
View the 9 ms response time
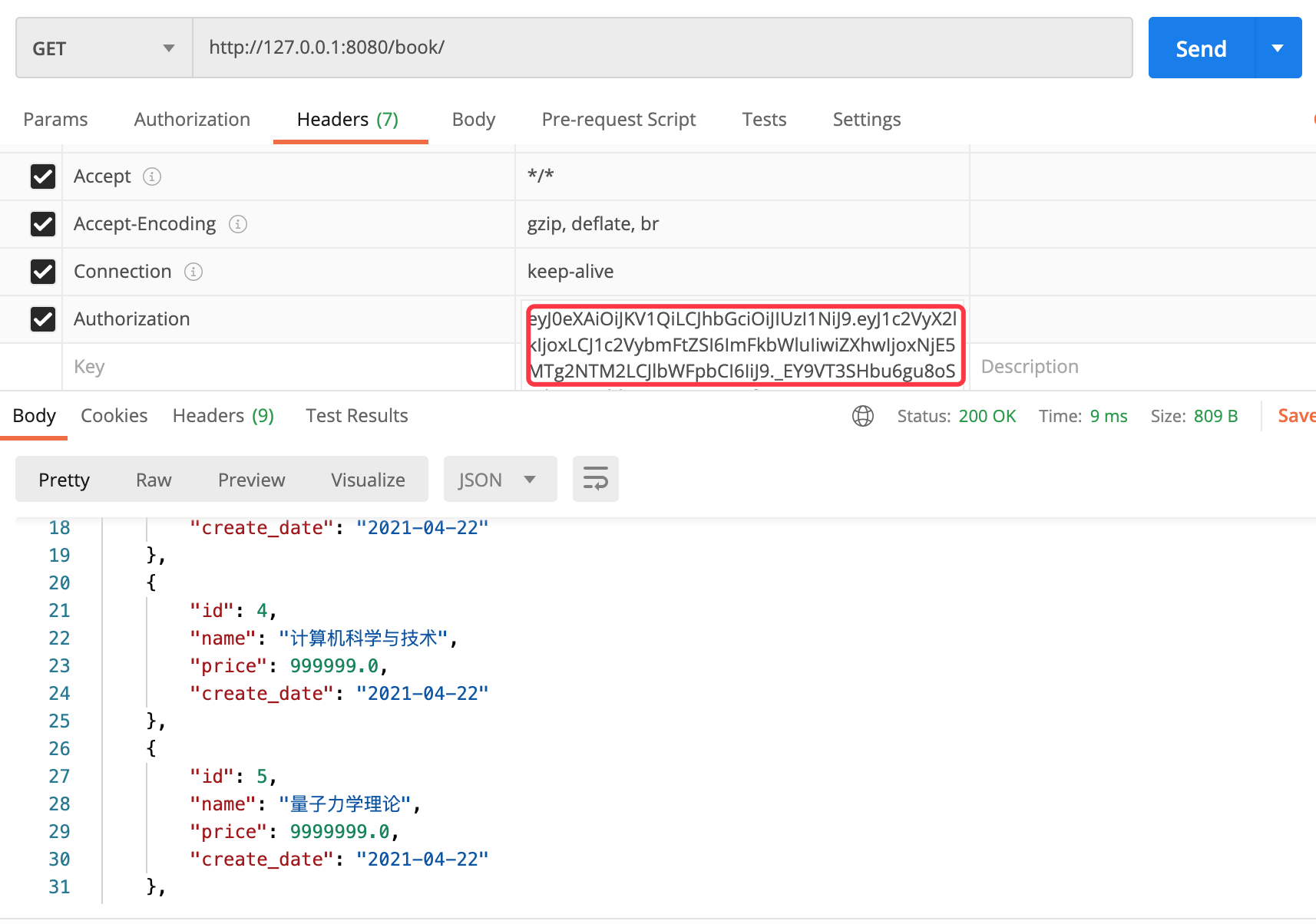click(1109, 416)
